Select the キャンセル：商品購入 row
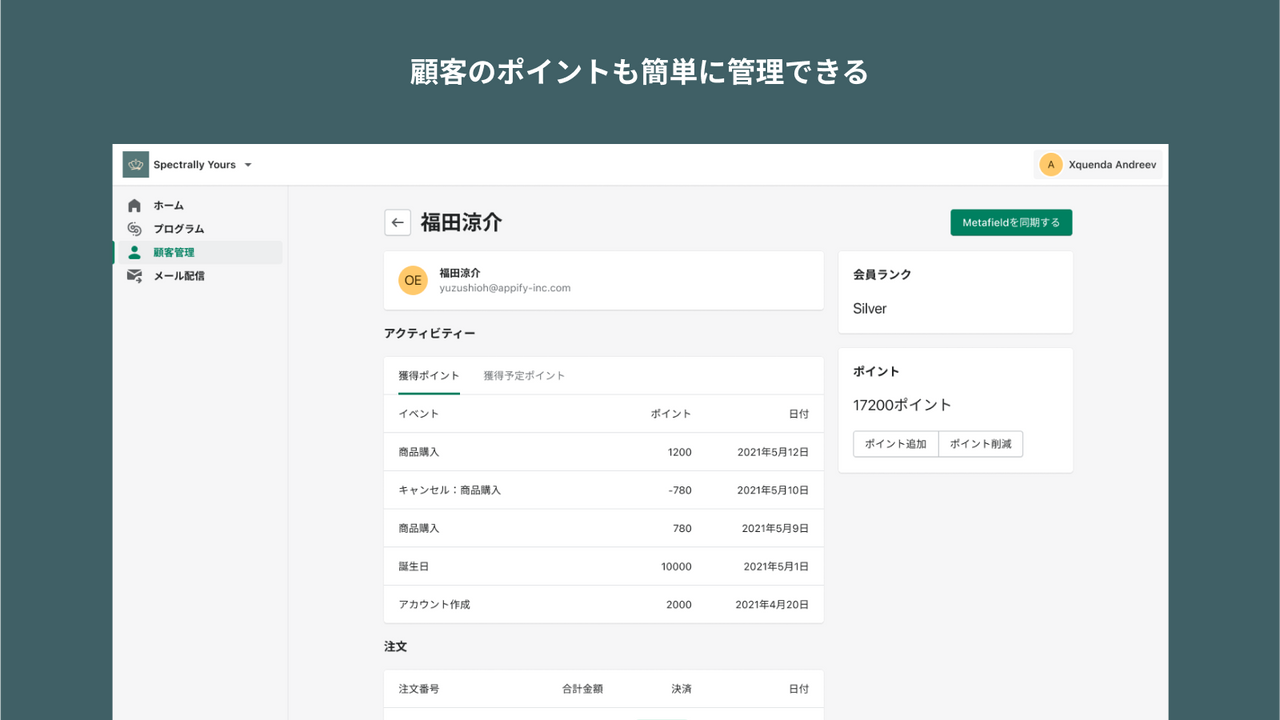1280x720 pixels. point(604,490)
